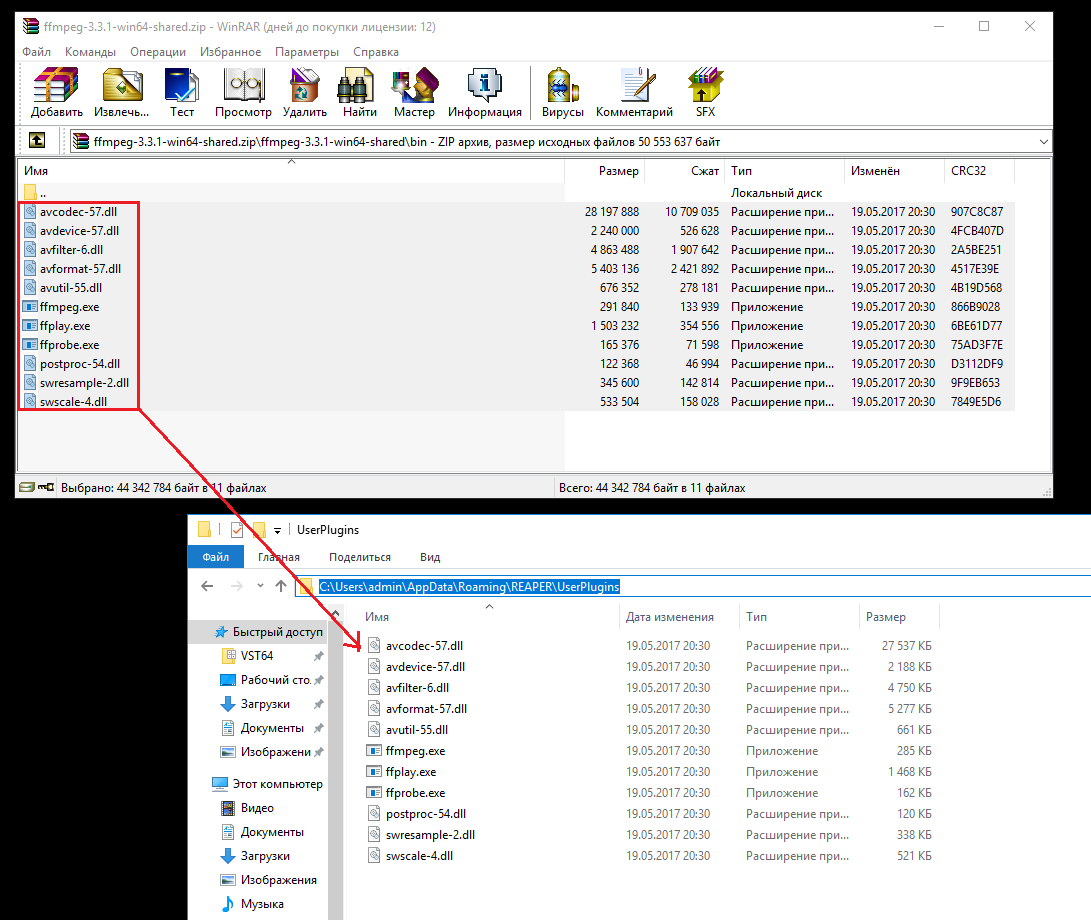Click the disk/key status icon in WinRAR status bar

pos(37,487)
